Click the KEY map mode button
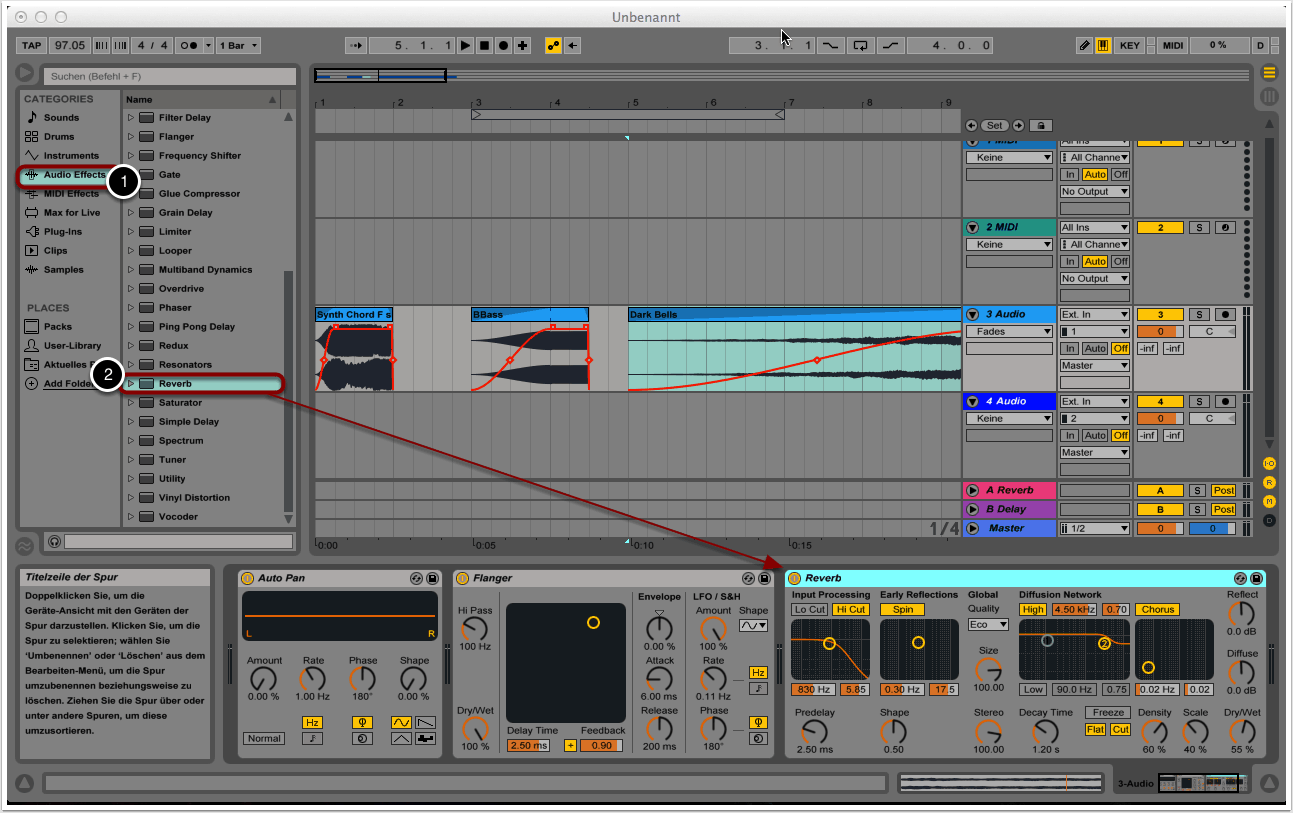The width and height of the screenshot is (1293, 813). pos(1129,46)
